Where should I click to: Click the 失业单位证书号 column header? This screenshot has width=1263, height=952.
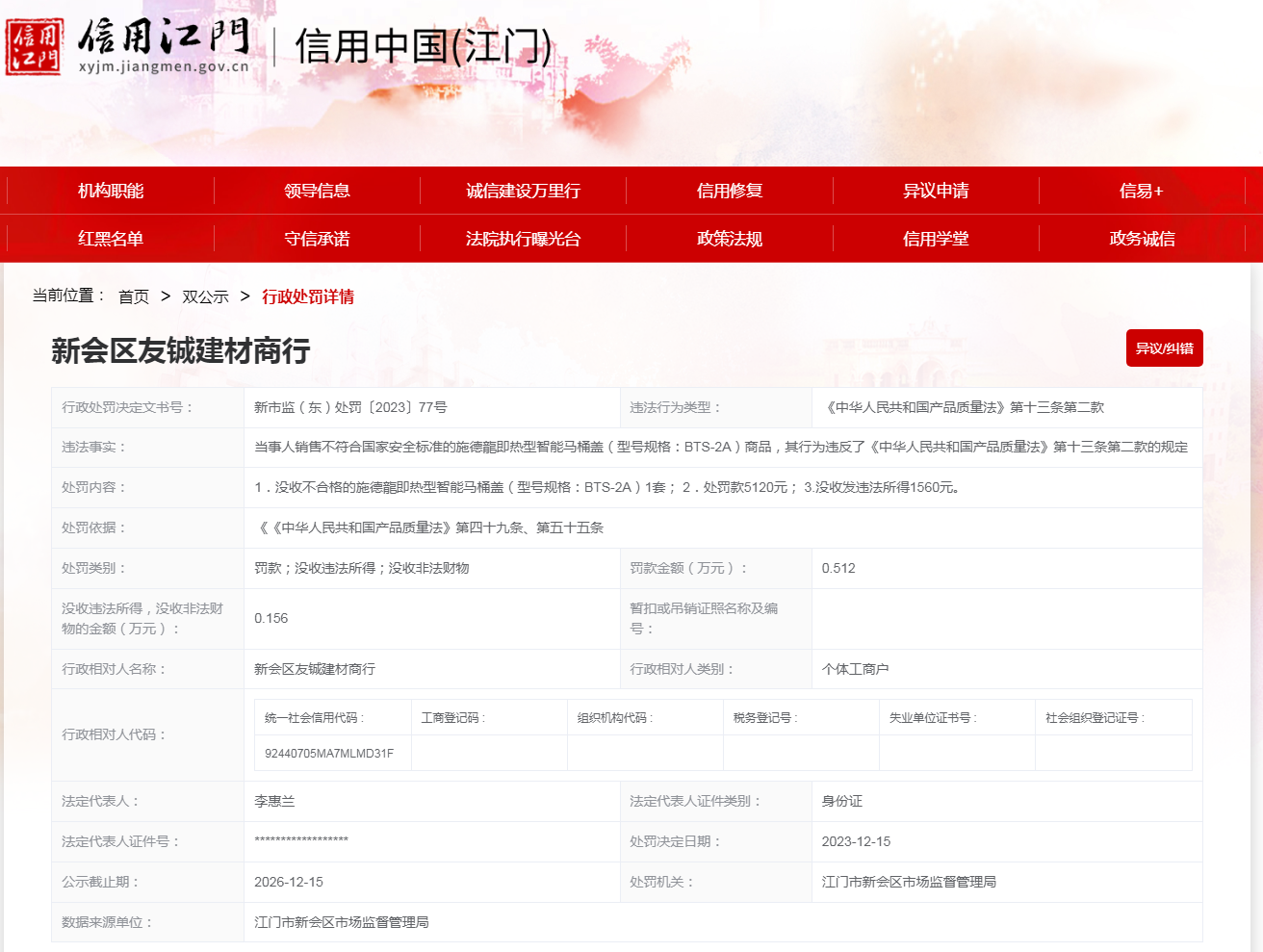tap(934, 717)
